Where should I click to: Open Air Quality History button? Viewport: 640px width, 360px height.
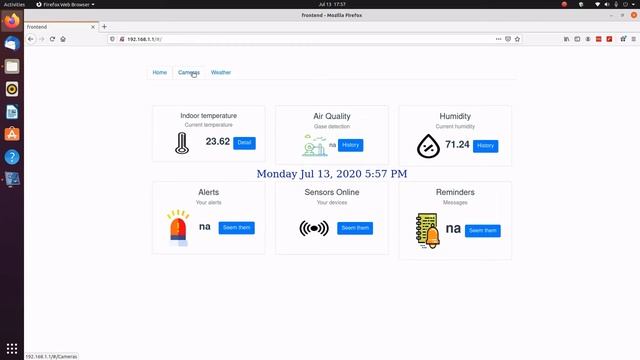[x=350, y=145]
